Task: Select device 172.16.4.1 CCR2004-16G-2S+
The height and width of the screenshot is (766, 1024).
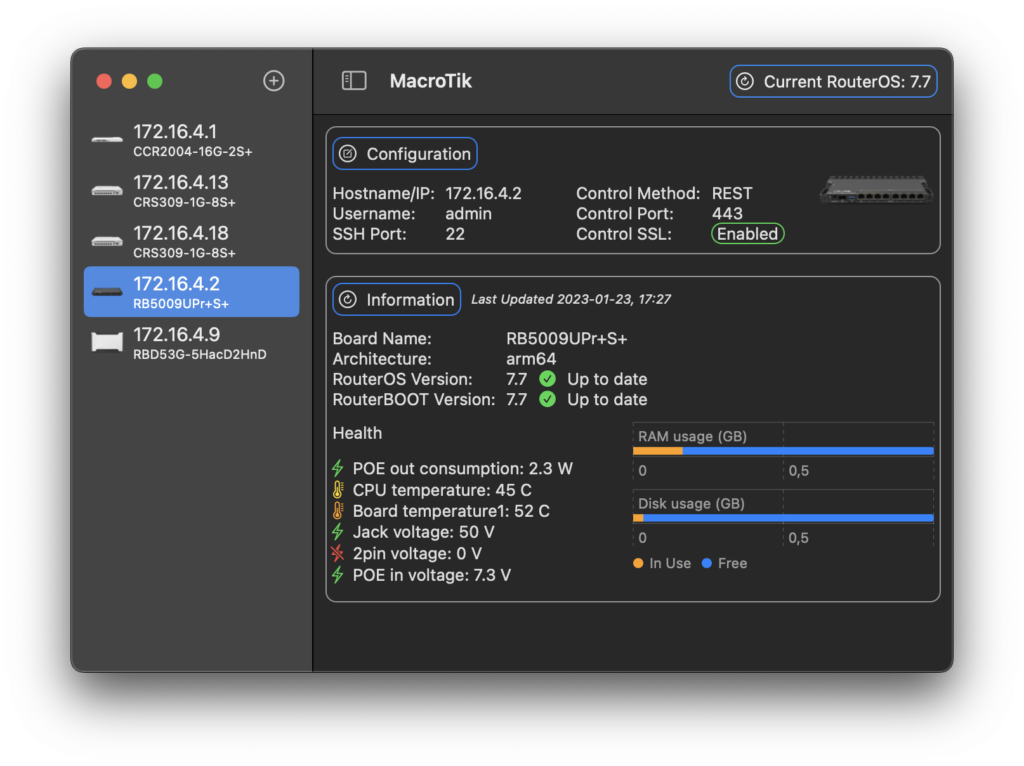Action: pos(192,140)
